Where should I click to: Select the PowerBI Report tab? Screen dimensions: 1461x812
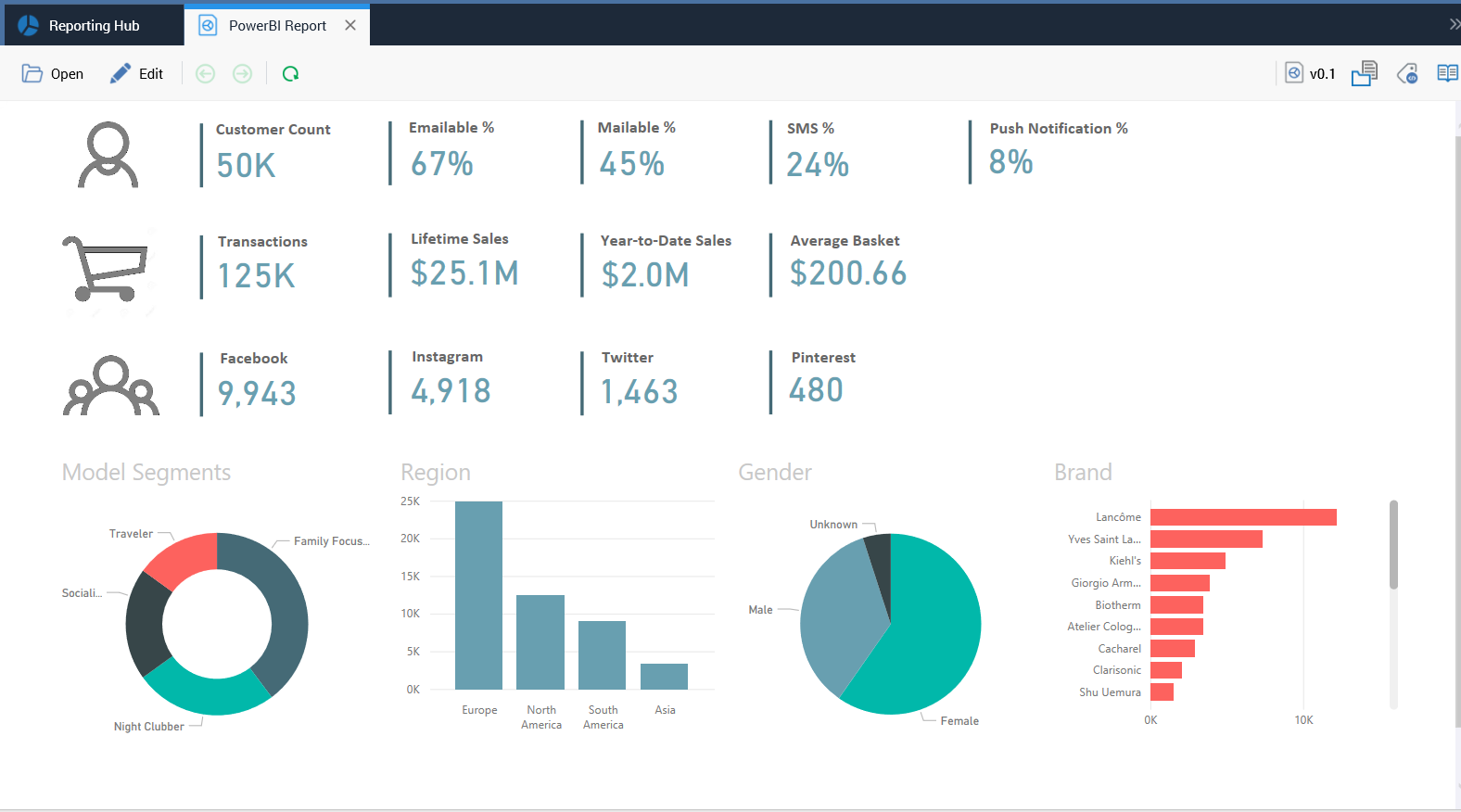276,26
